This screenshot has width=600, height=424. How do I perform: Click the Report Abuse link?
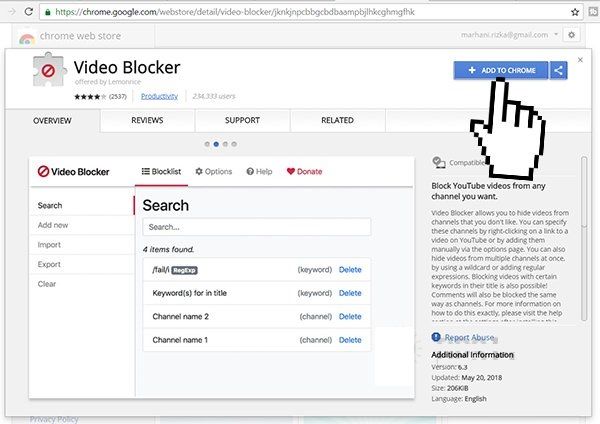[469, 338]
